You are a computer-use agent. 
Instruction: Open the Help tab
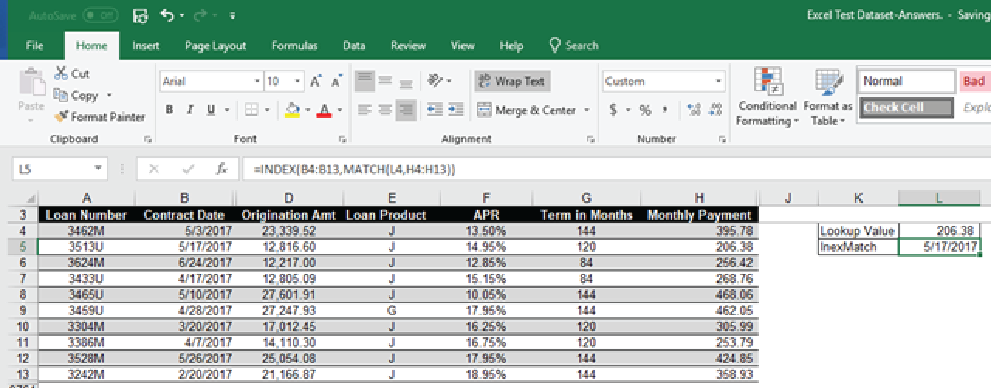tap(511, 46)
